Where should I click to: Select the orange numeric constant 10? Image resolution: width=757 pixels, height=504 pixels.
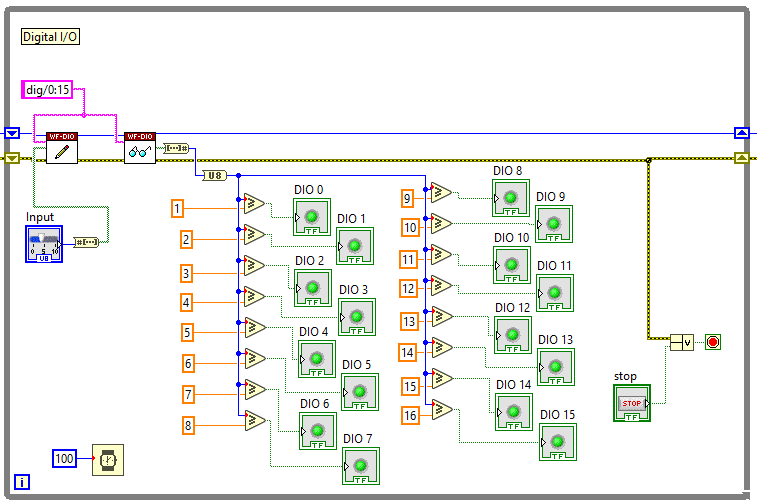(410, 227)
